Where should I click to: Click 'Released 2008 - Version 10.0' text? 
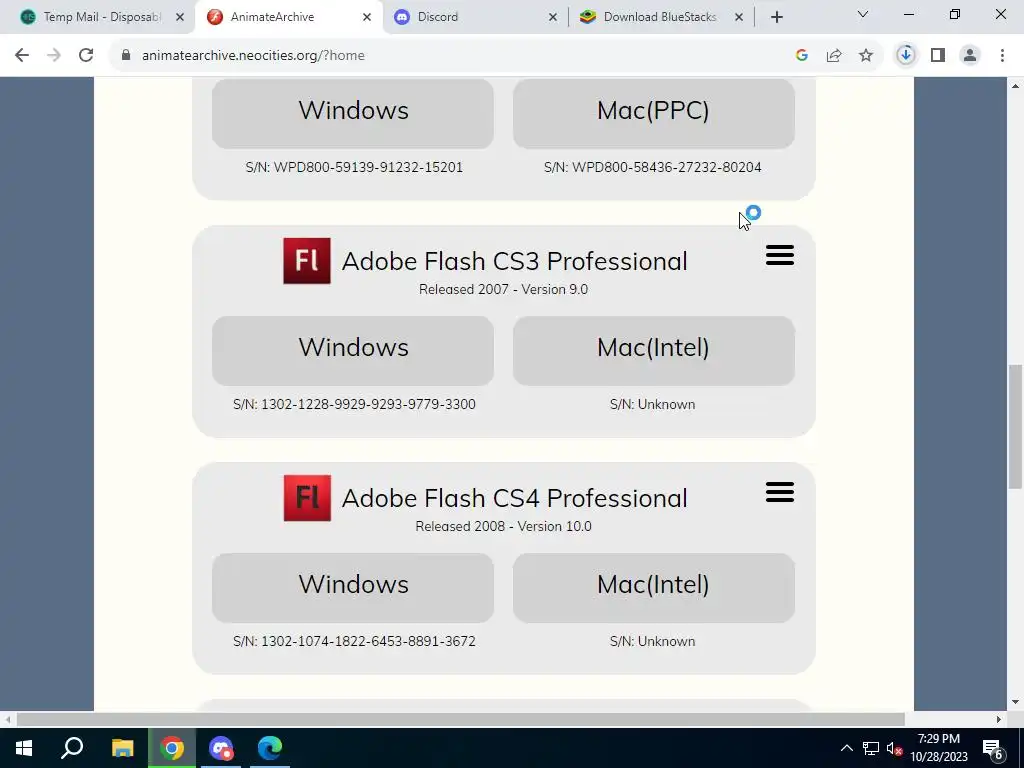[x=504, y=526]
